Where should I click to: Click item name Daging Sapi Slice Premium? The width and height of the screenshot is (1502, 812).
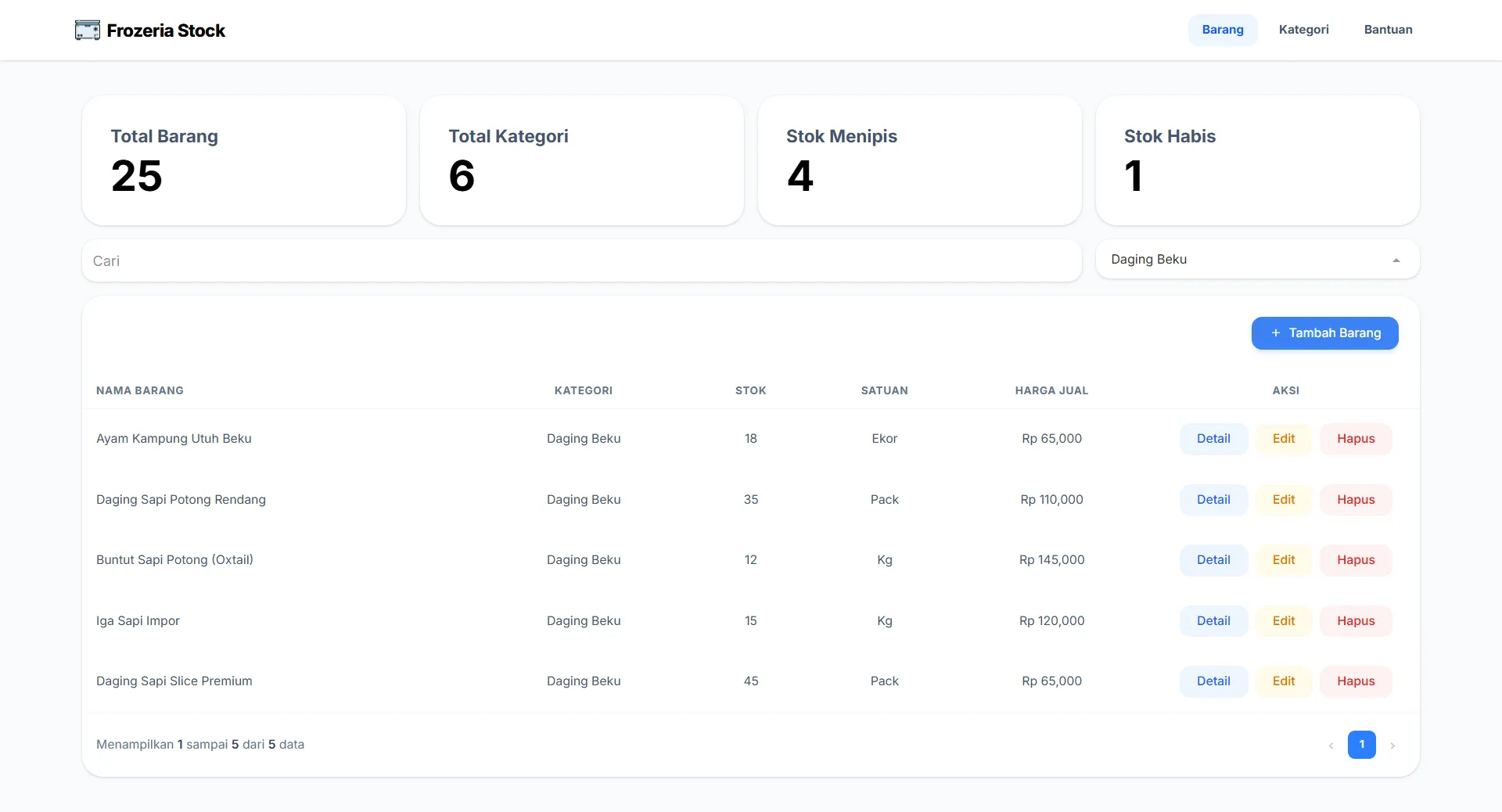174,681
